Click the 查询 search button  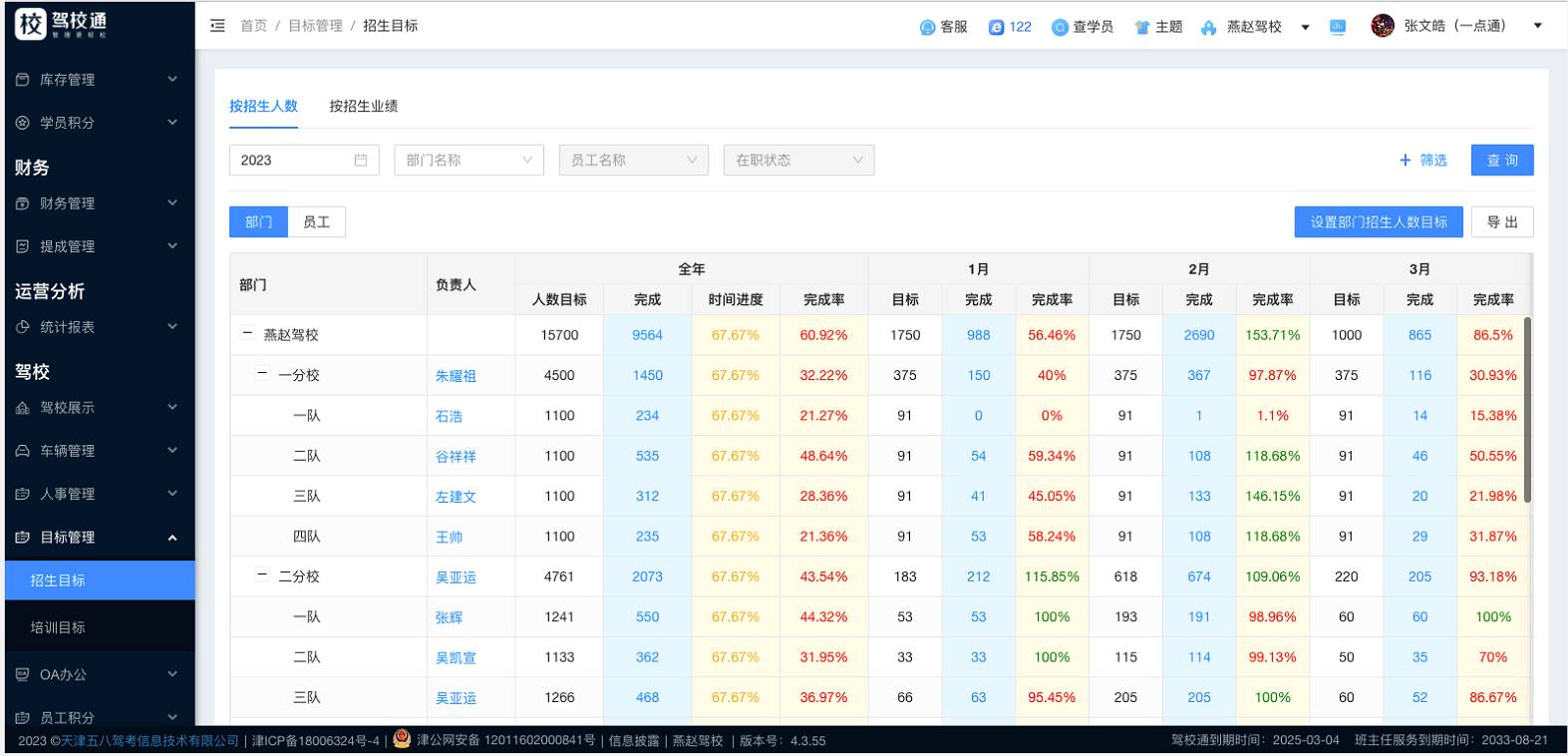[1501, 161]
